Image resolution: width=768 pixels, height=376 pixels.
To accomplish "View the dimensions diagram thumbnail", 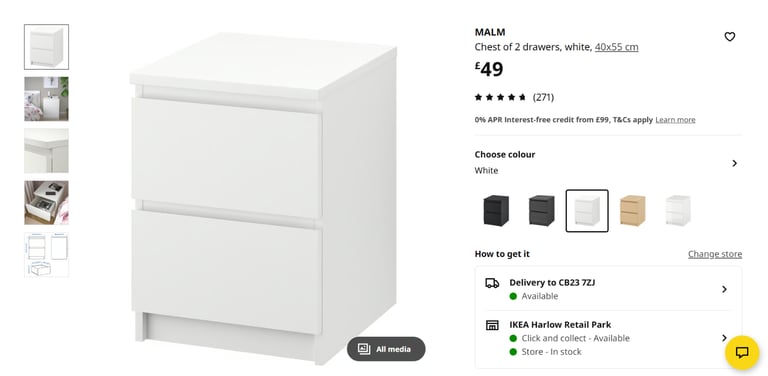I will tap(47, 255).
